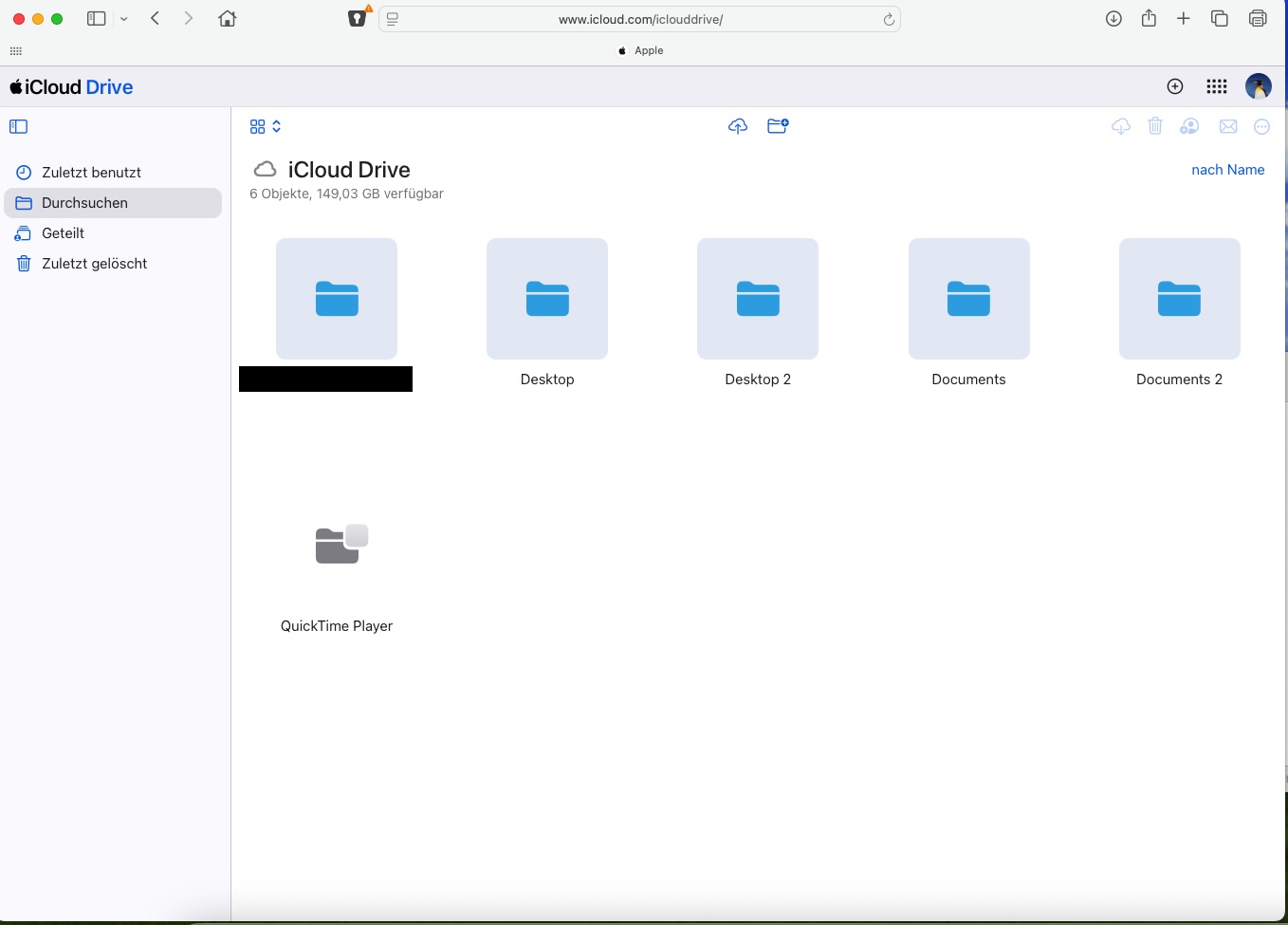Click the rightmost Safari toolbar stacked-windows icon
The height and width of the screenshot is (925, 1288).
coord(1258,19)
